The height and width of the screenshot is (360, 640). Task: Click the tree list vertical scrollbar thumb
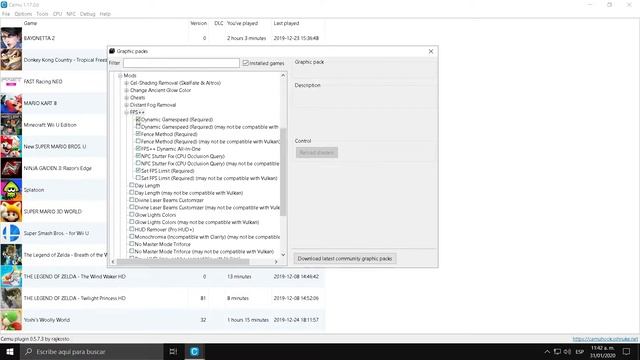point(283,171)
